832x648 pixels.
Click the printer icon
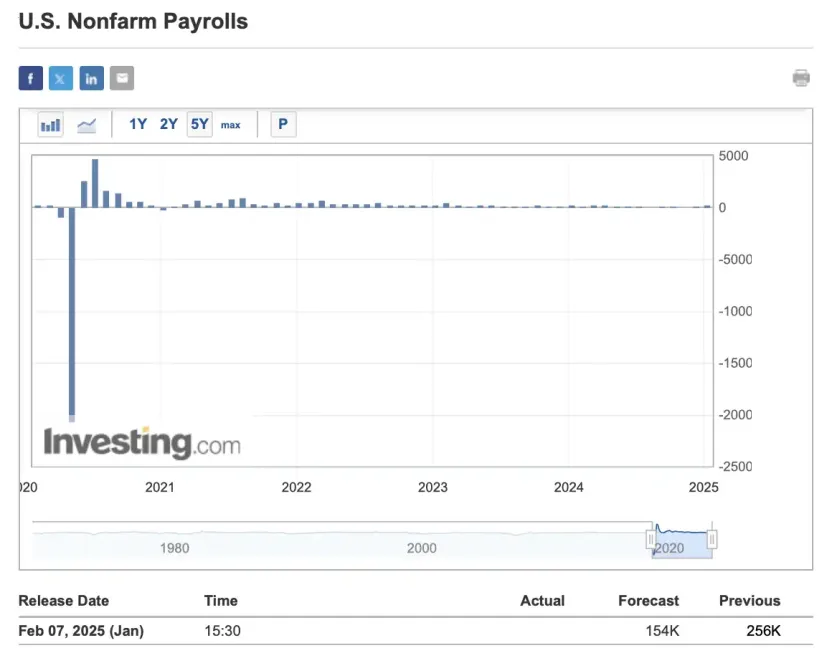point(801,78)
